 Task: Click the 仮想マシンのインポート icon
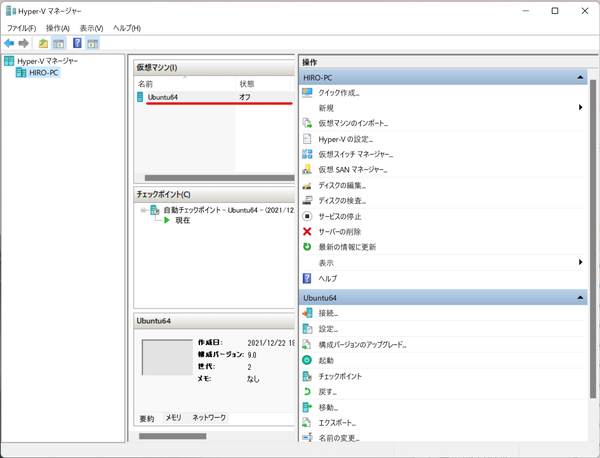(307, 123)
